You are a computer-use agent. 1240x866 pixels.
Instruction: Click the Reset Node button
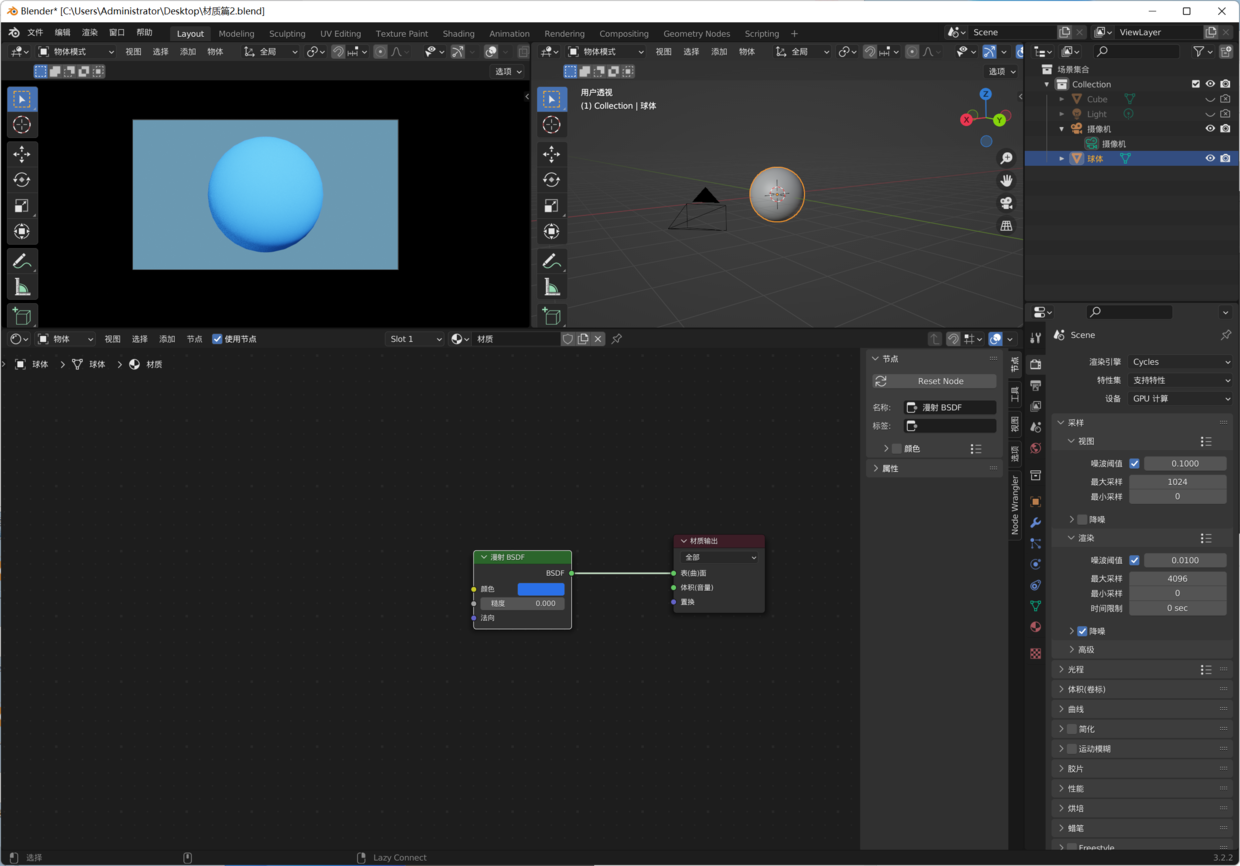point(934,381)
